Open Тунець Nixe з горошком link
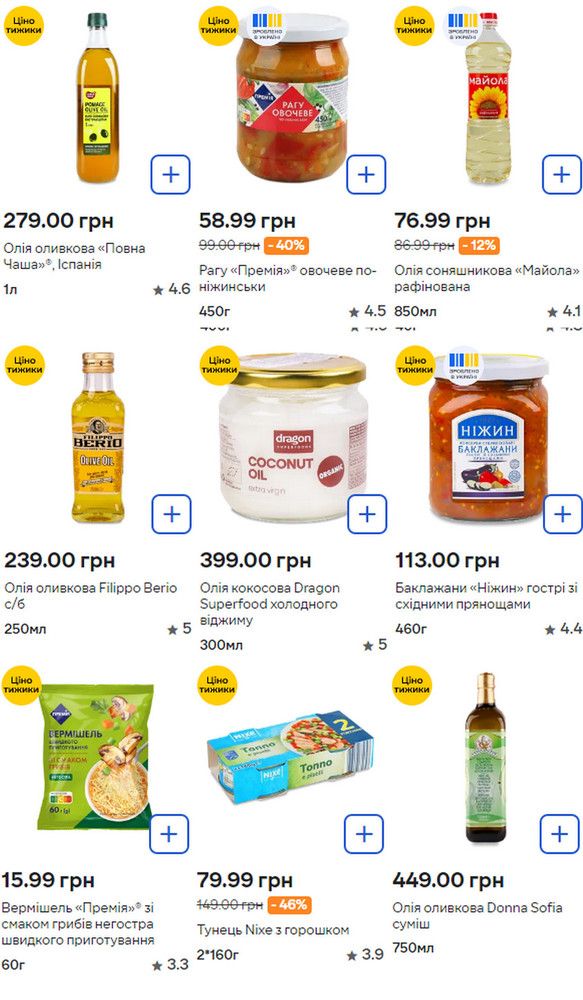This screenshot has width=583, height=1000. (x=273, y=930)
